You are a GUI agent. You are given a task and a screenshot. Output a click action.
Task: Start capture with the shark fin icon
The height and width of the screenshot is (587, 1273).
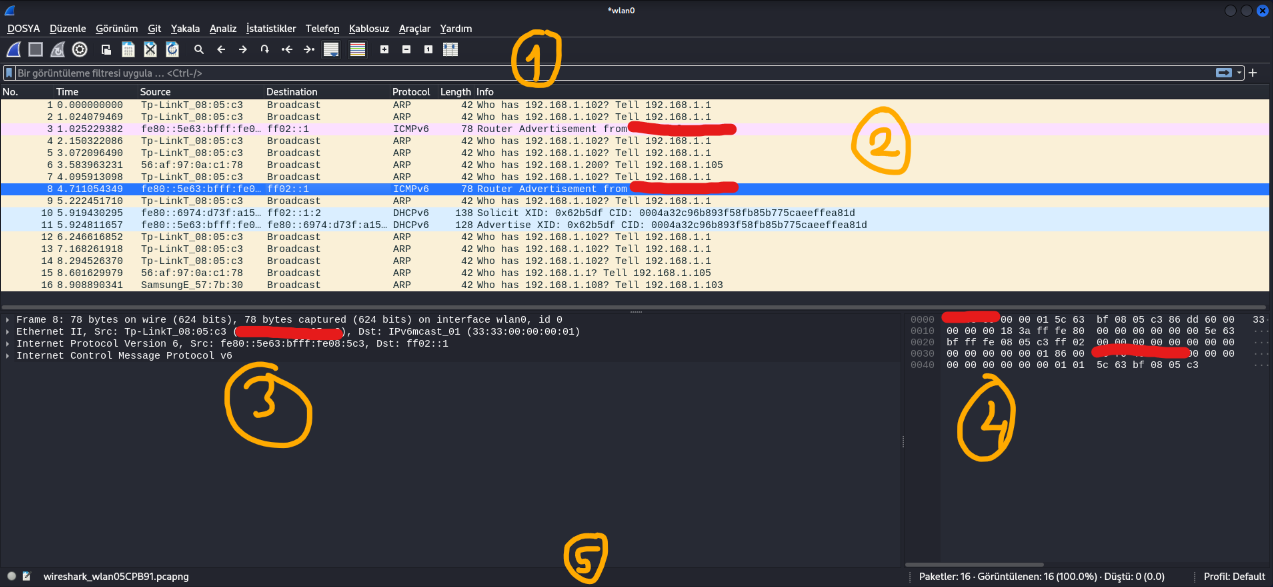13,48
